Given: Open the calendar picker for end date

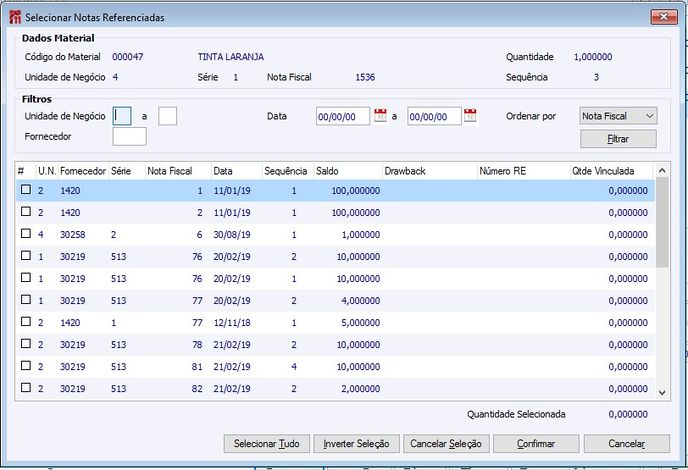Looking at the screenshot, I should [x=471, y=116].
